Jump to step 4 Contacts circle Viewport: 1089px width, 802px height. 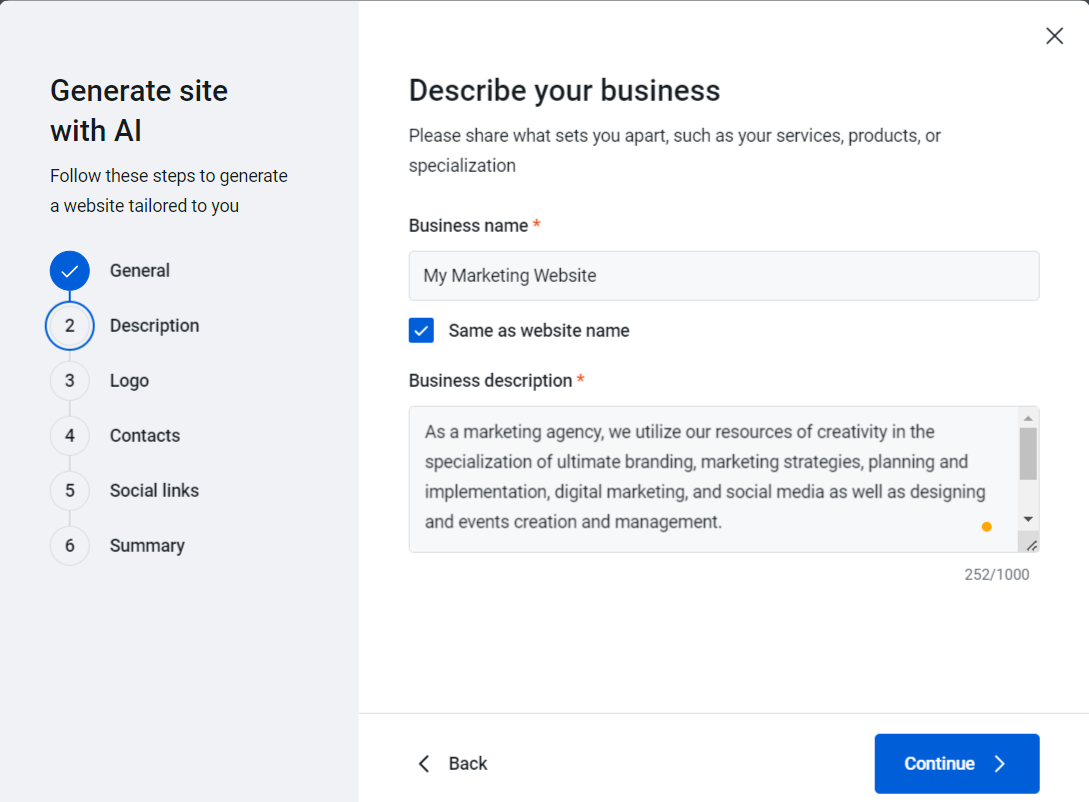tap(70, 436)
